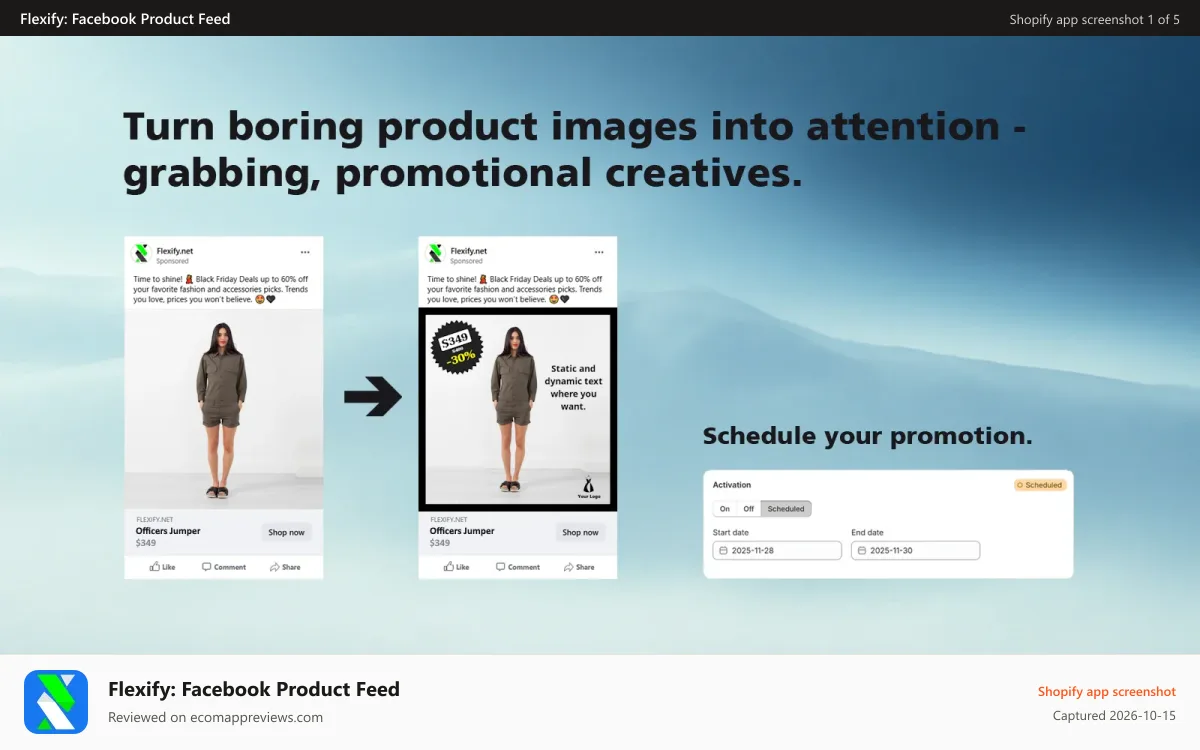
Task: Open three-dot menu on right ad
Action: 599,252
